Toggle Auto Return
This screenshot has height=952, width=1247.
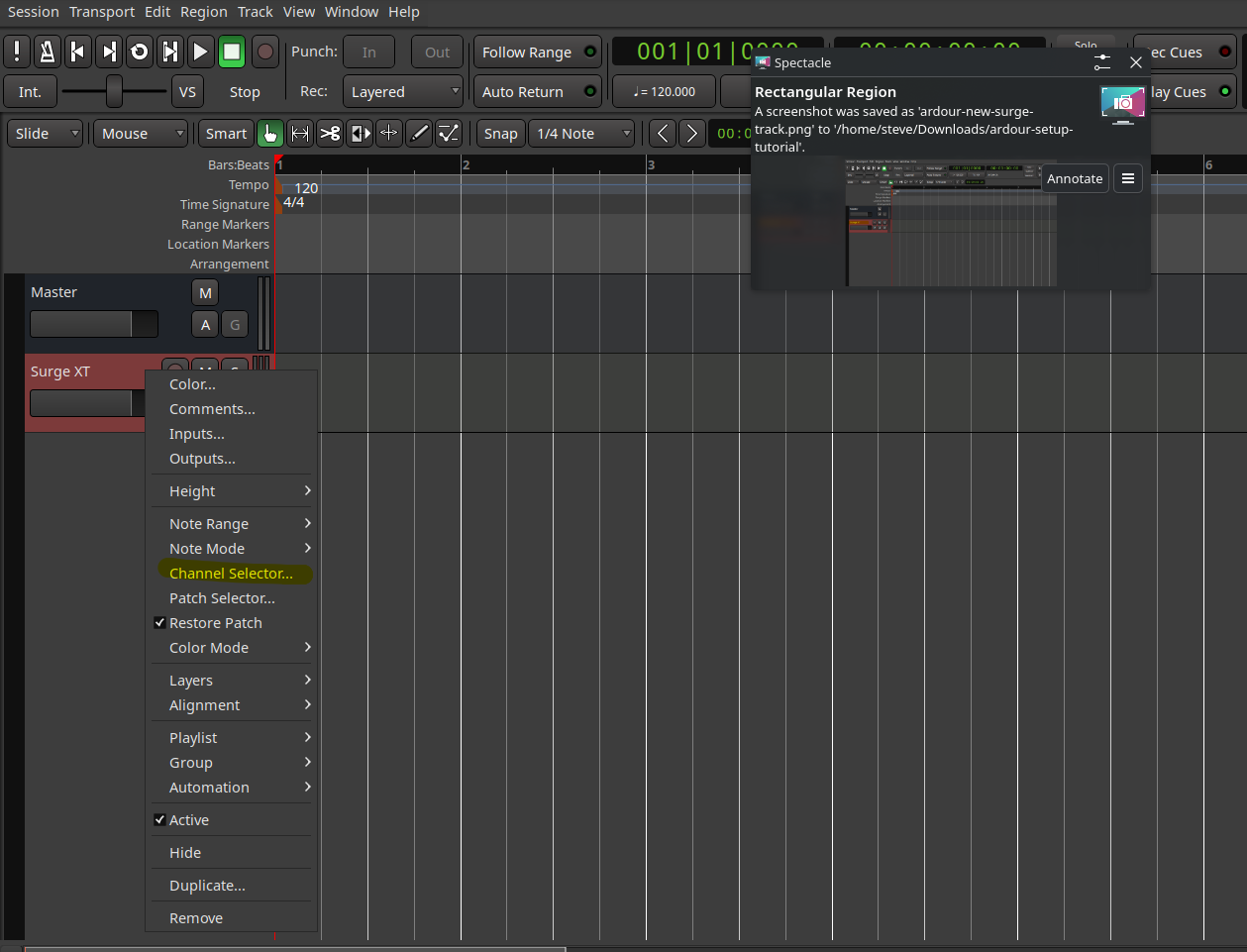[538, 91]
